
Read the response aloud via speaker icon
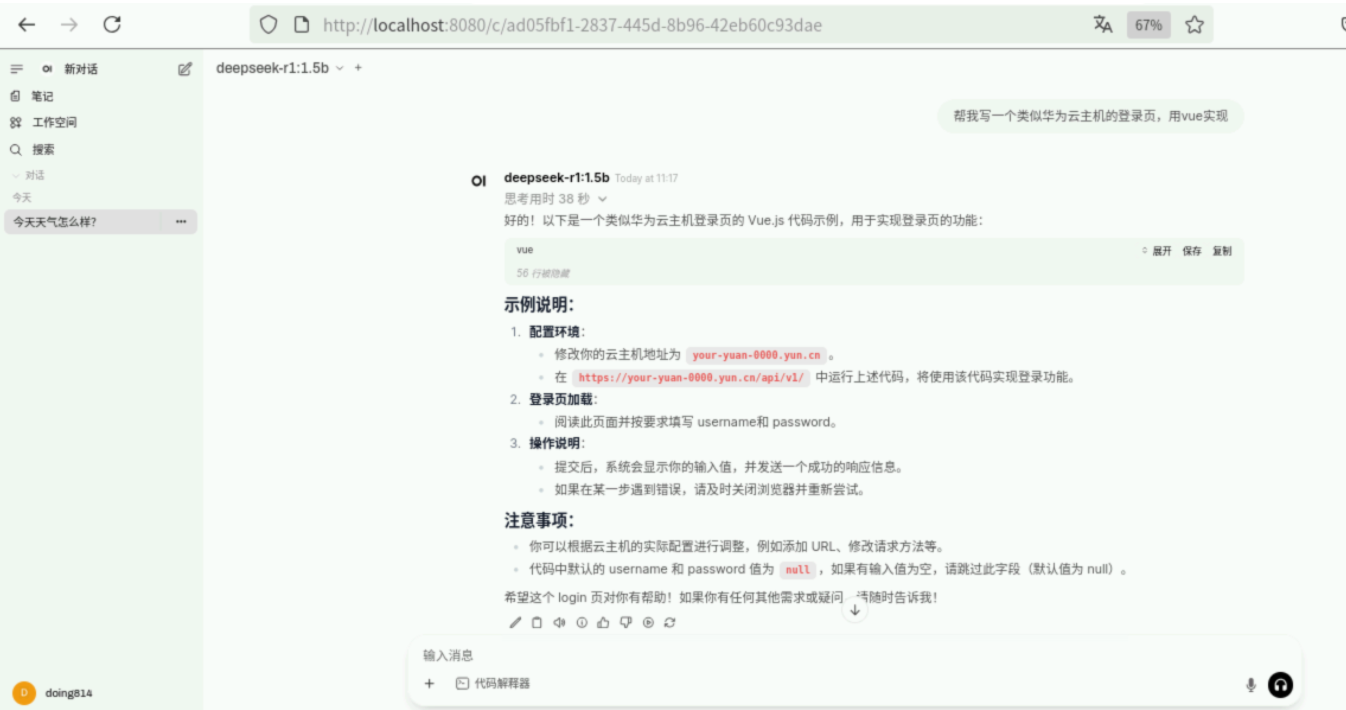click(x=558, y=622)
